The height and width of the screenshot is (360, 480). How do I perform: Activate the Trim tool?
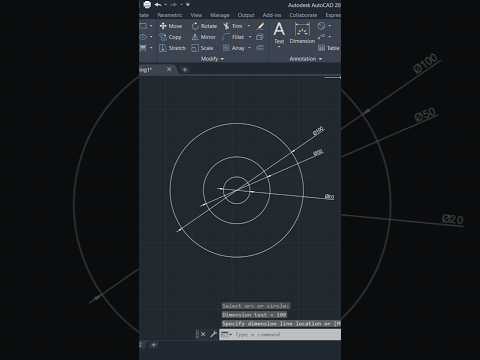pos(233,26)
